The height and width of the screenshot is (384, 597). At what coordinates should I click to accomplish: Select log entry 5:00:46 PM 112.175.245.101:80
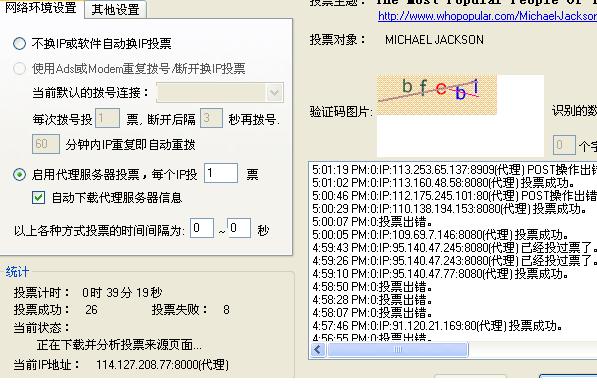[454, 196]
